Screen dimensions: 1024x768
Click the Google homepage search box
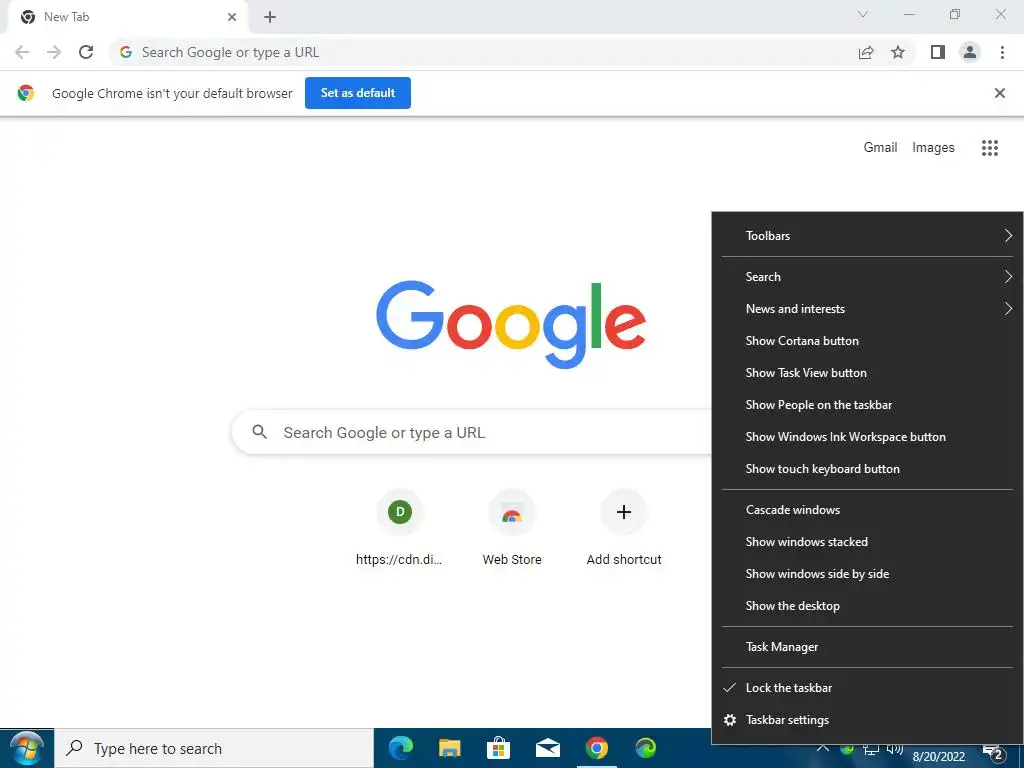[472, 432]
